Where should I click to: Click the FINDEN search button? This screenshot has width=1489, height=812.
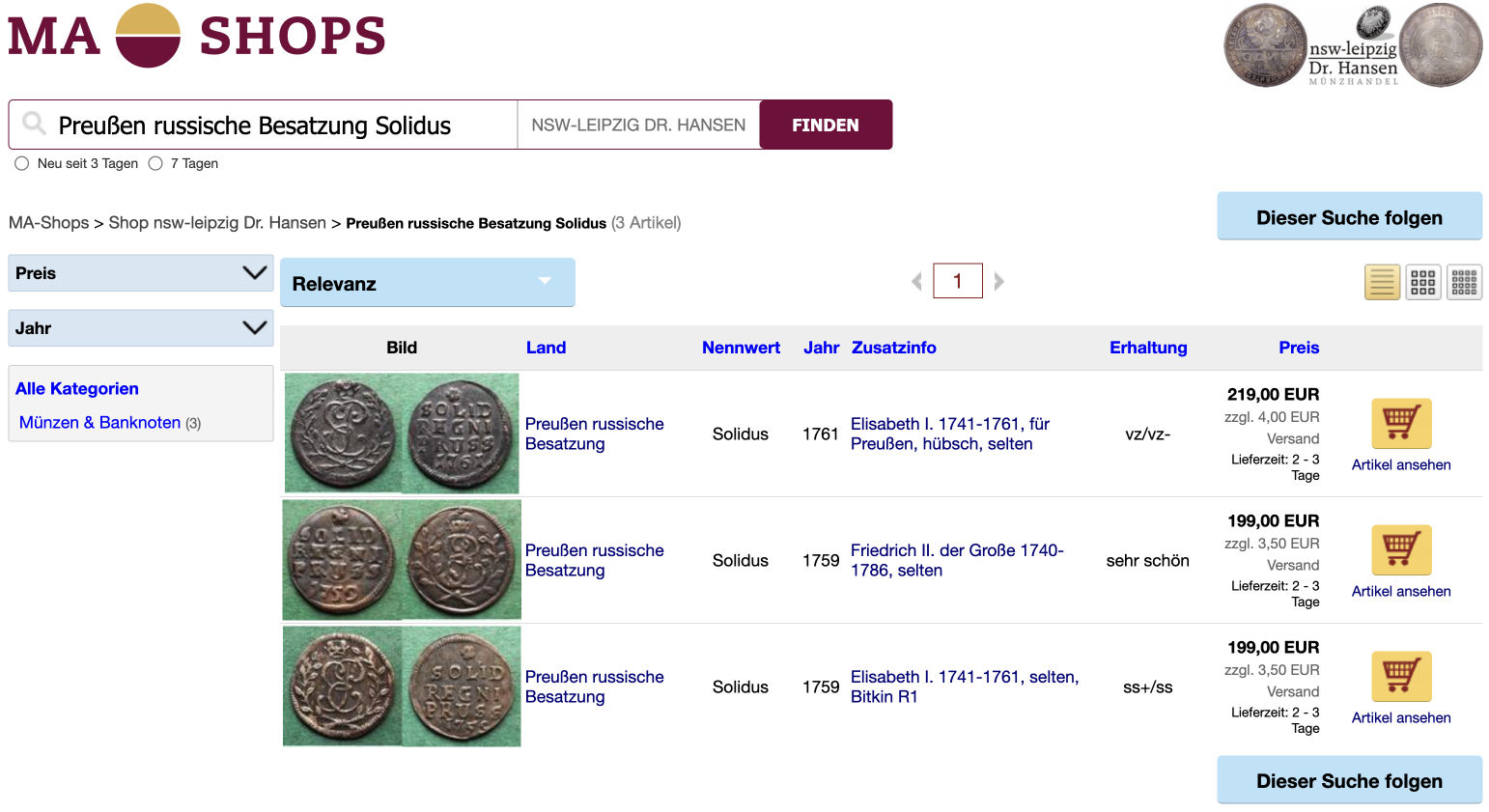coord(826,125)
